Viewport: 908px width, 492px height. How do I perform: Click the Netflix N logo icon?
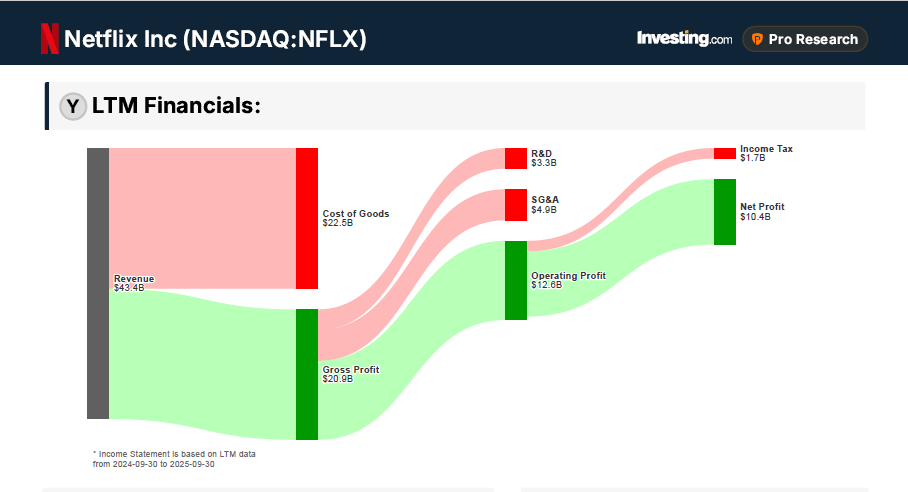click(x=49, y=39)
